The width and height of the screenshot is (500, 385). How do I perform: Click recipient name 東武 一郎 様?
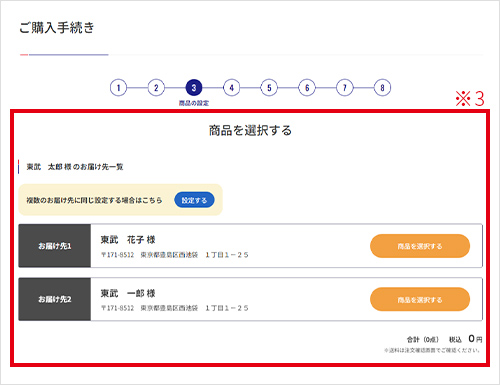128,293
